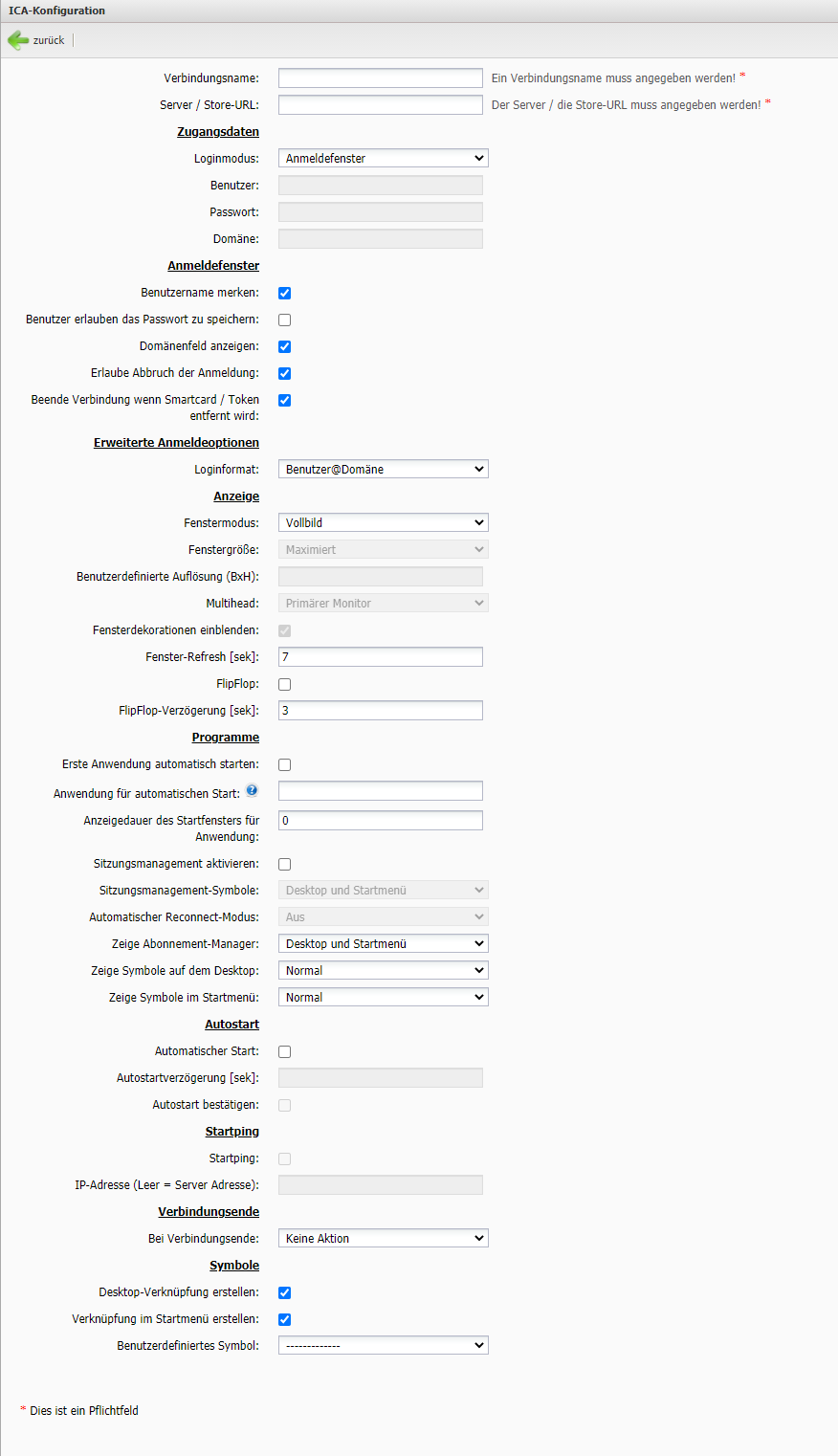
Task: Uncheck Desktop-Verknüpfung erstellen
Action: pos(284,1293)
